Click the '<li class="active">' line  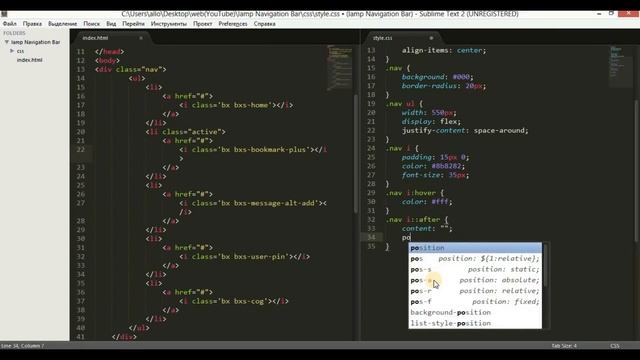[185, 132]
